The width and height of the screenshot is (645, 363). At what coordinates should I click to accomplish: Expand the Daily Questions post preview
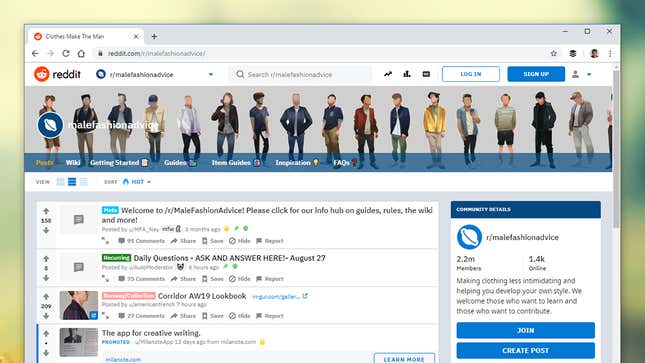105,279
